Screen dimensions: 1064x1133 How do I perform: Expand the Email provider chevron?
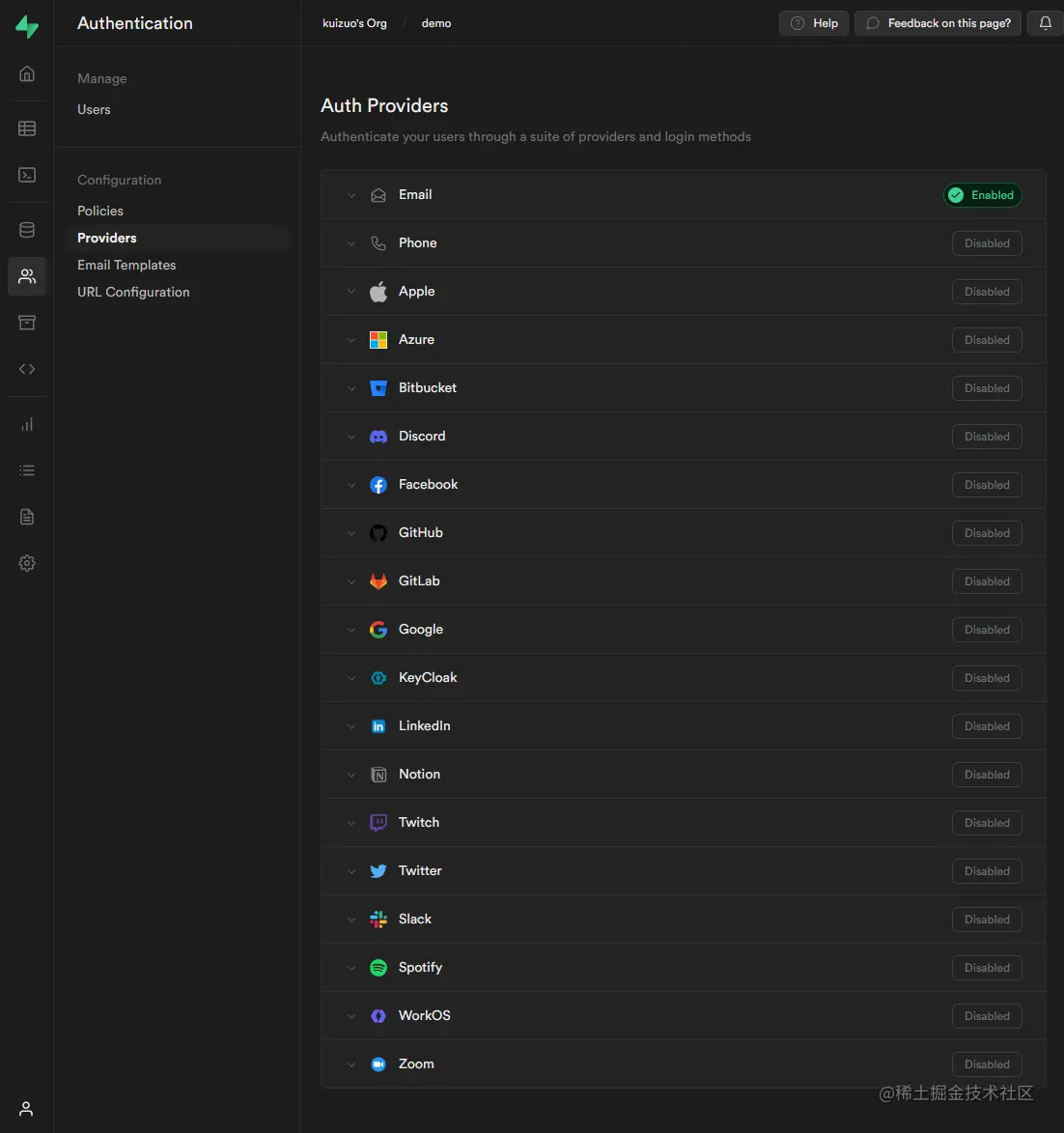coord(351,195)
